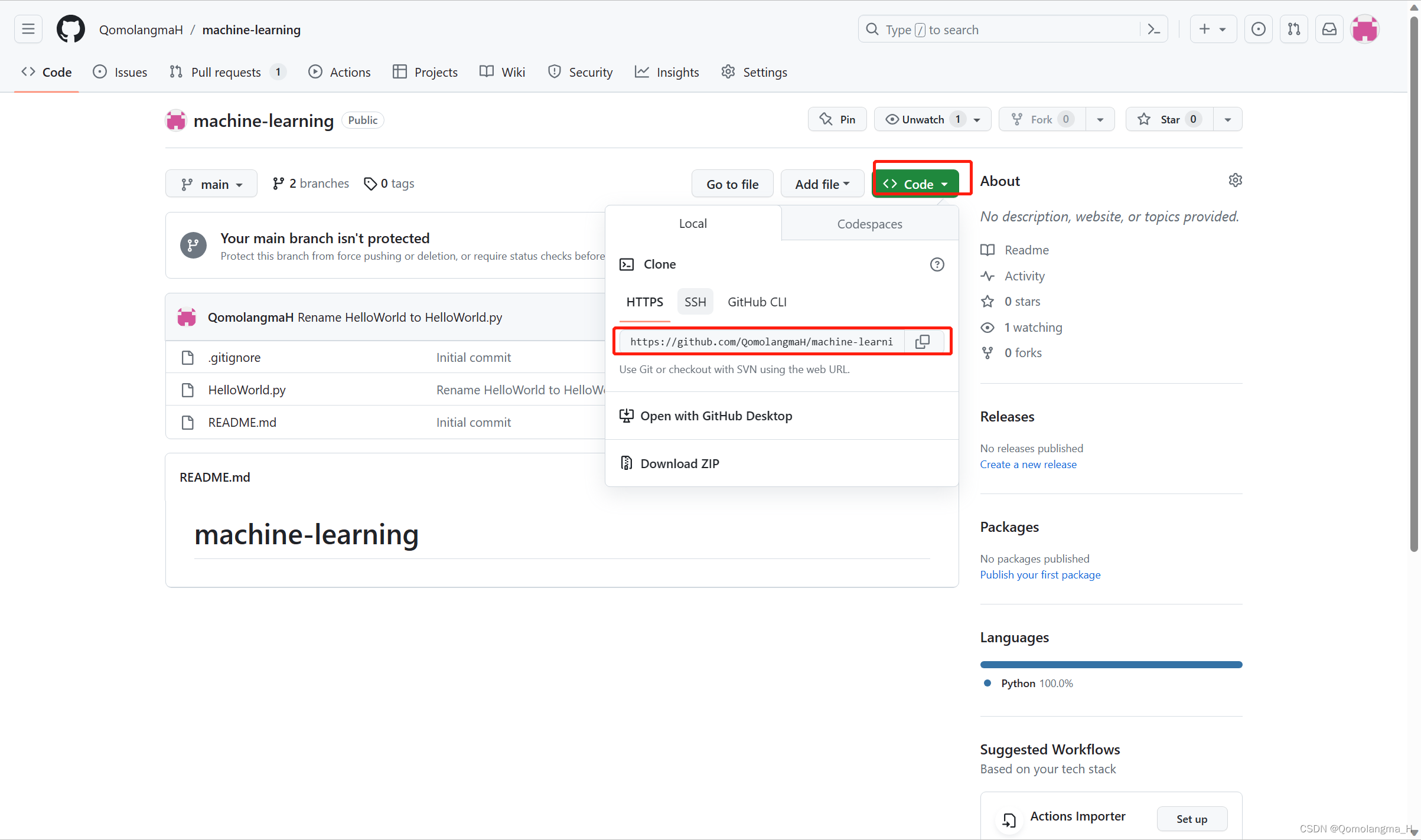Open the Unwatch options dropdown
Screen dimensions: 1421x840
pyautogui.click(x=977, y=119)
